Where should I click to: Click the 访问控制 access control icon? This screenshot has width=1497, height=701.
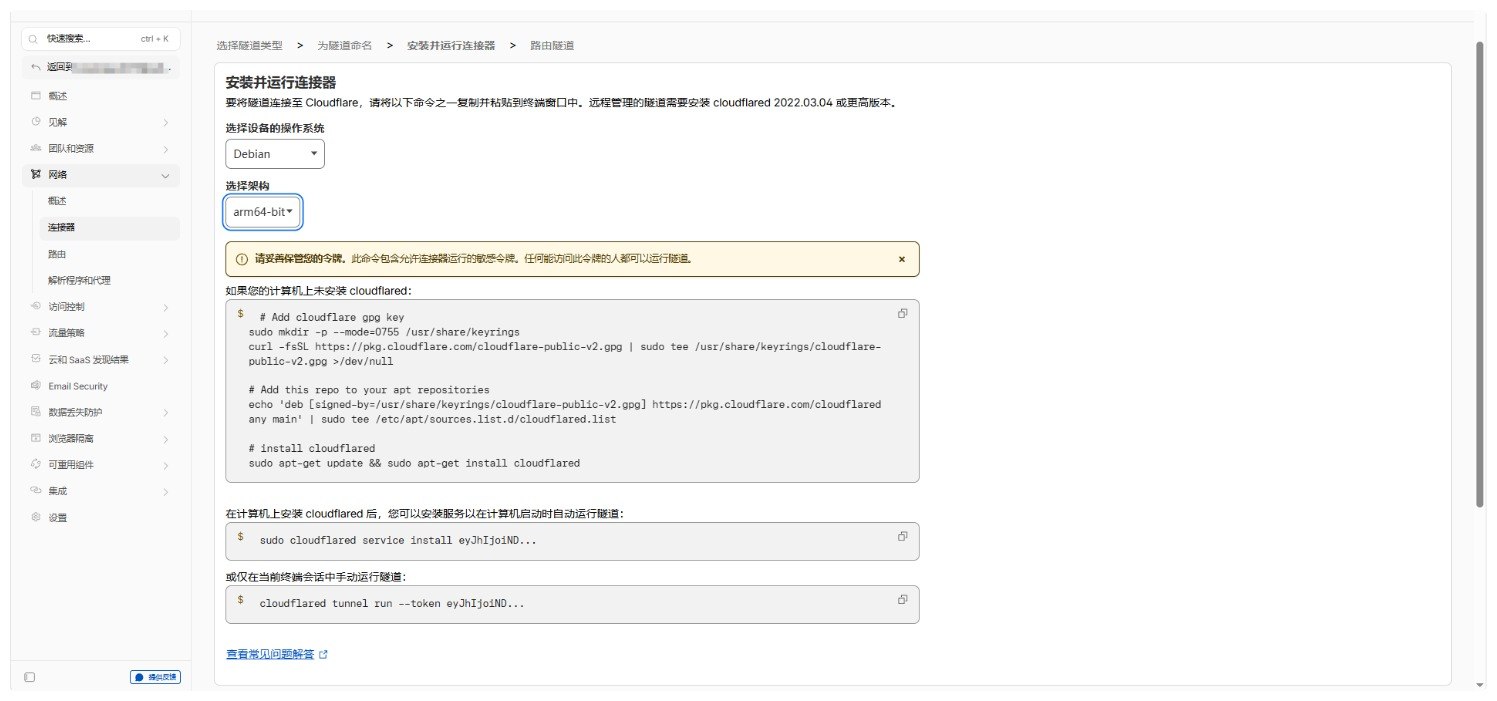36,307
